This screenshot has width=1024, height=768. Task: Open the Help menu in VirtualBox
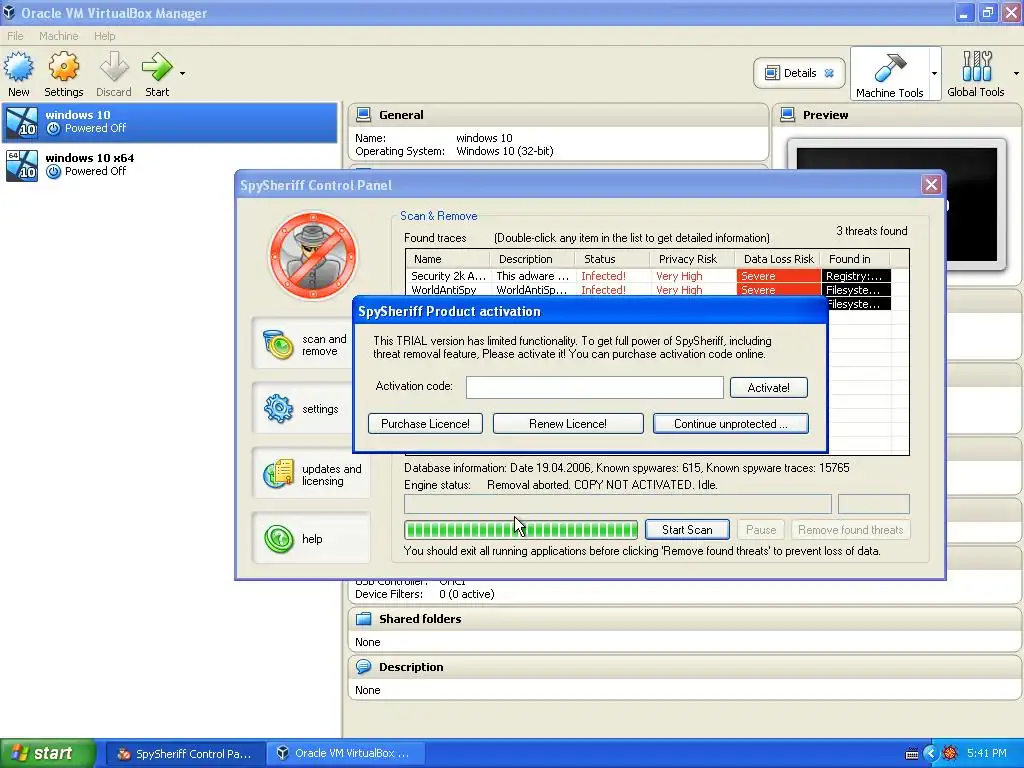(x=104, y=36)
